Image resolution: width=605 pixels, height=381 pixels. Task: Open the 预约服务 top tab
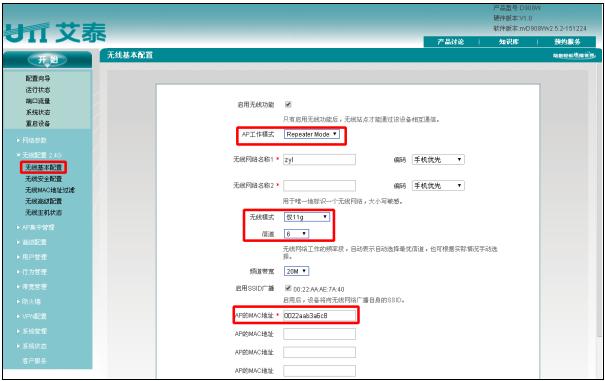tap(567, 42)
